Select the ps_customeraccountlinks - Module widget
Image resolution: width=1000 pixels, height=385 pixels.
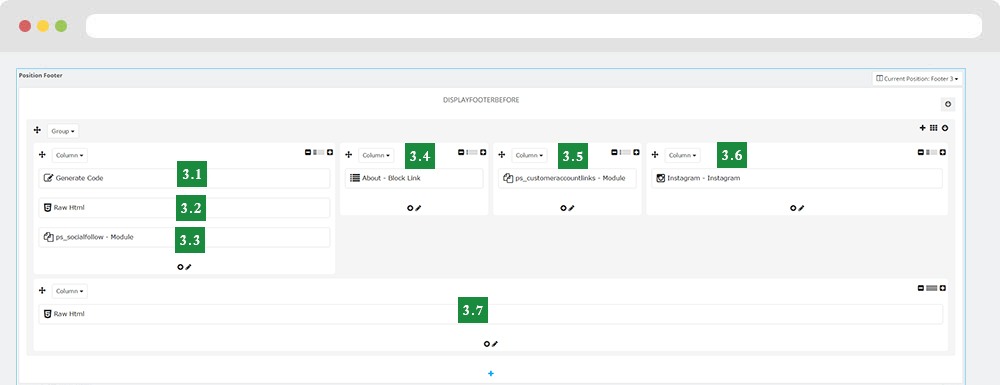pyautogui.click(x=567, y=178)
